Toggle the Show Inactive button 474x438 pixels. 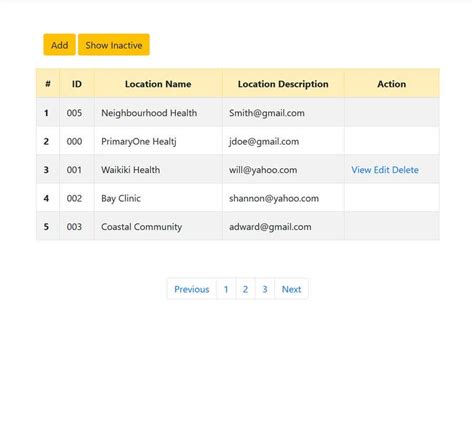click(114, 45)
